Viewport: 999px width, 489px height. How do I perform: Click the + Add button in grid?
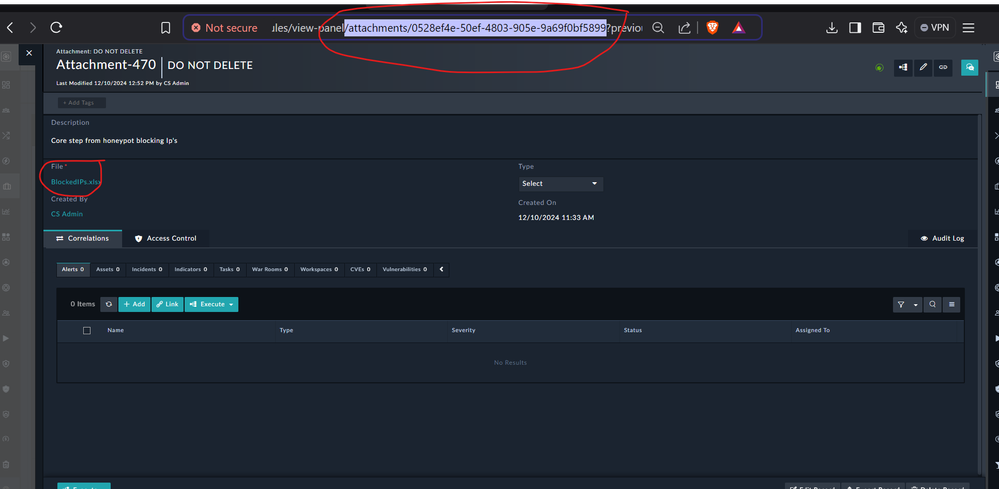click(134, 304)
